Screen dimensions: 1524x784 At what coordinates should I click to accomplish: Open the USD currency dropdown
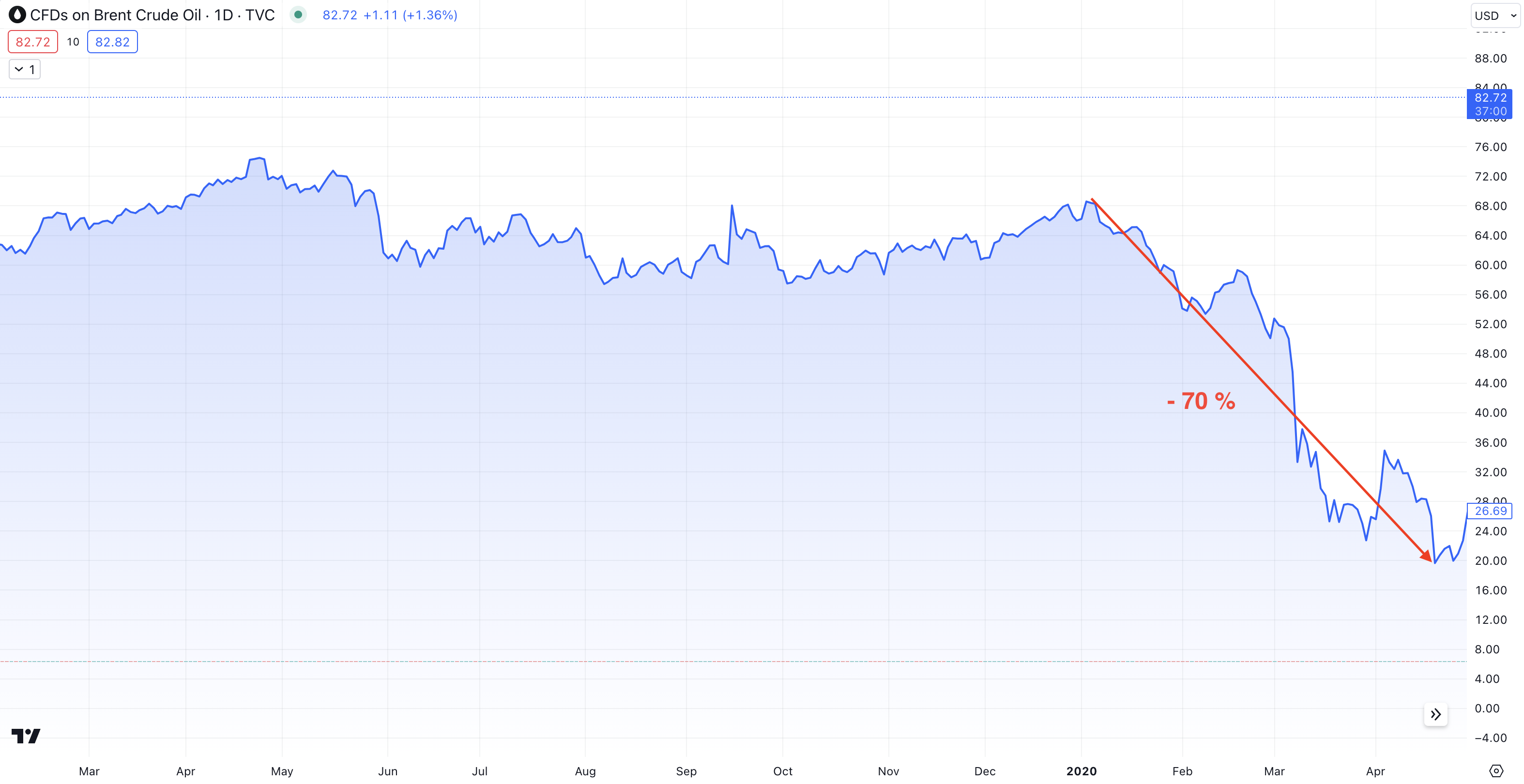click(1494, 15)
